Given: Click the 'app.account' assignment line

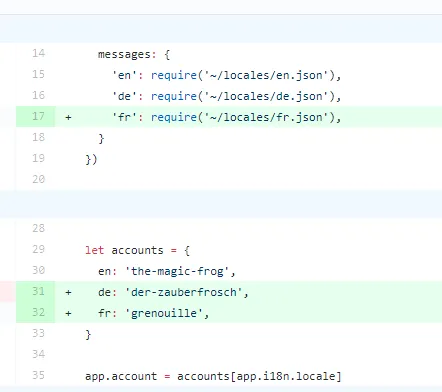Looking at the screenshot, I should click(213, 376).
